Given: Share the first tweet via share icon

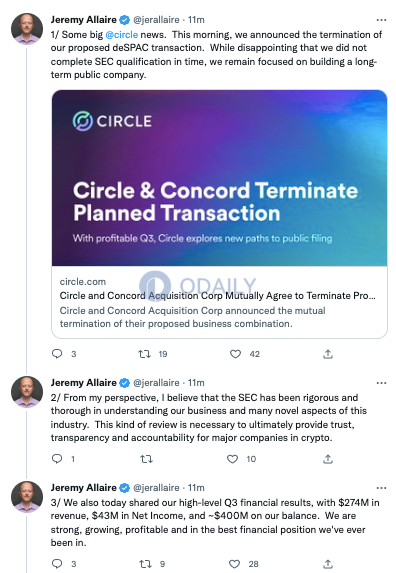Looking at the screenshot, I should [328, 354].
